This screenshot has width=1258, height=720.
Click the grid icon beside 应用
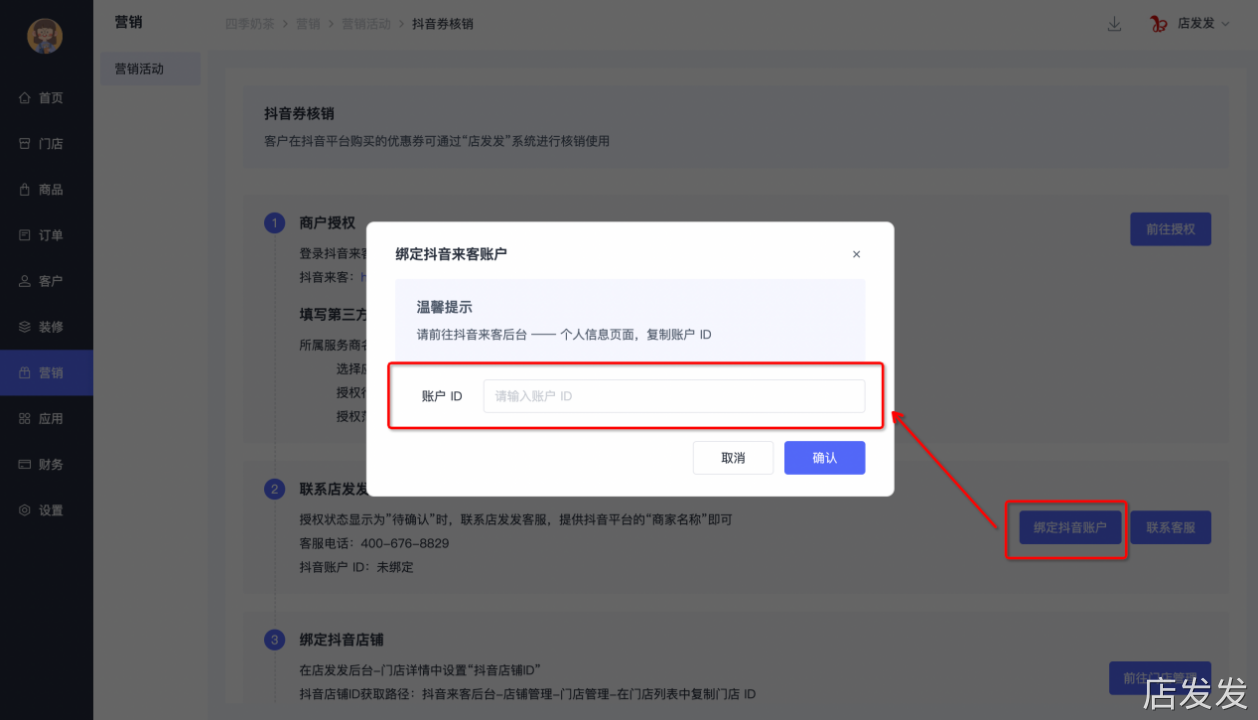[25, 419]
